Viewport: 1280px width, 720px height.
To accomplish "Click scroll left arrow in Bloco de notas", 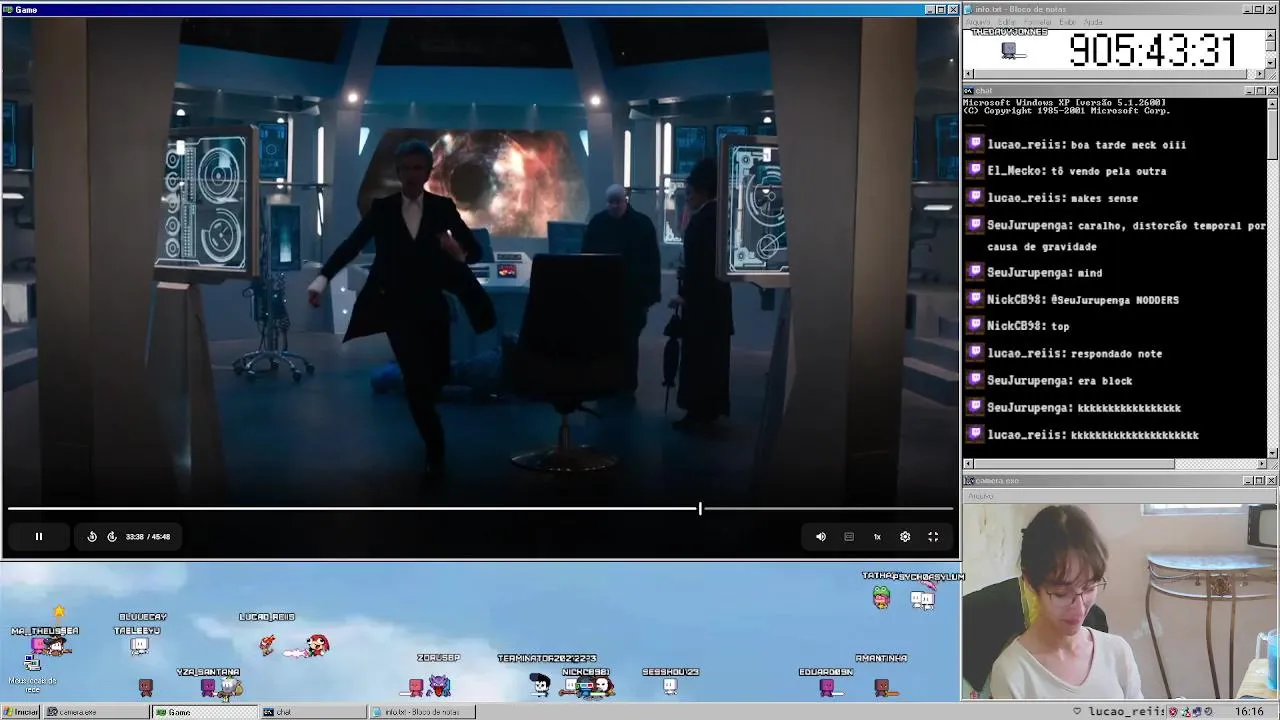I will pos(968,74).
